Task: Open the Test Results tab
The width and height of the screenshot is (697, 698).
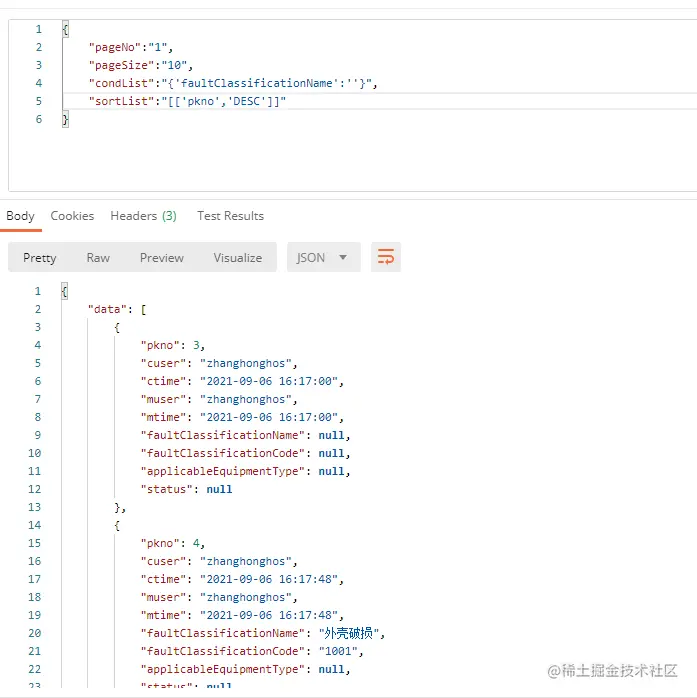Action: click(x=230, y=216)
